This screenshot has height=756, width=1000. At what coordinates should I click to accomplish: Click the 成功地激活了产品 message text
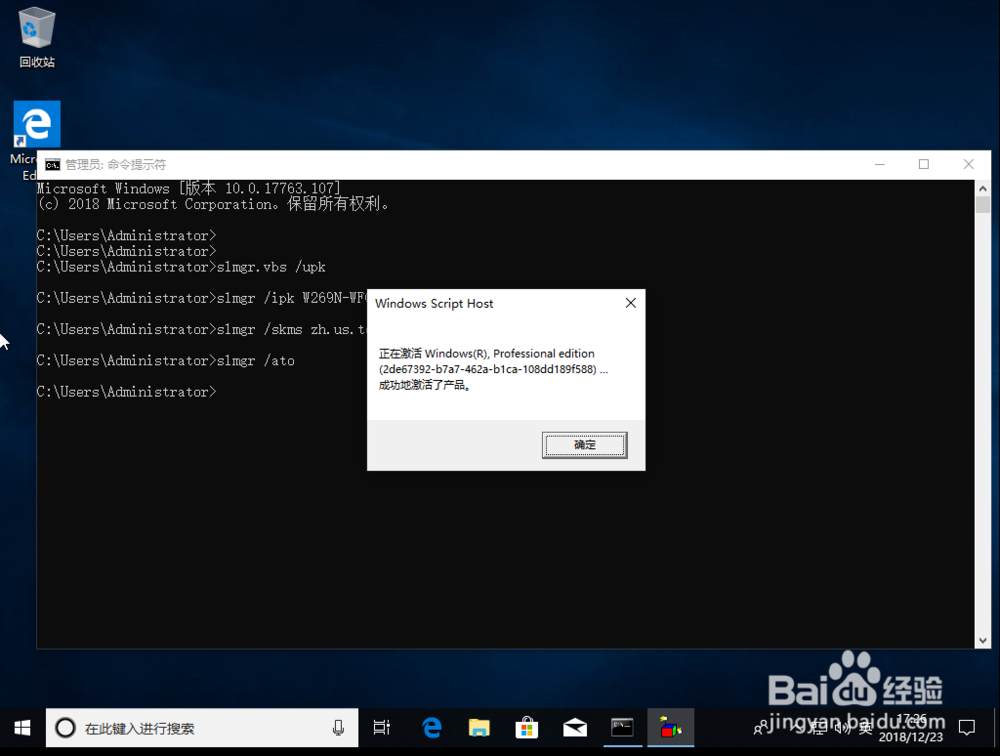point(425,385)
